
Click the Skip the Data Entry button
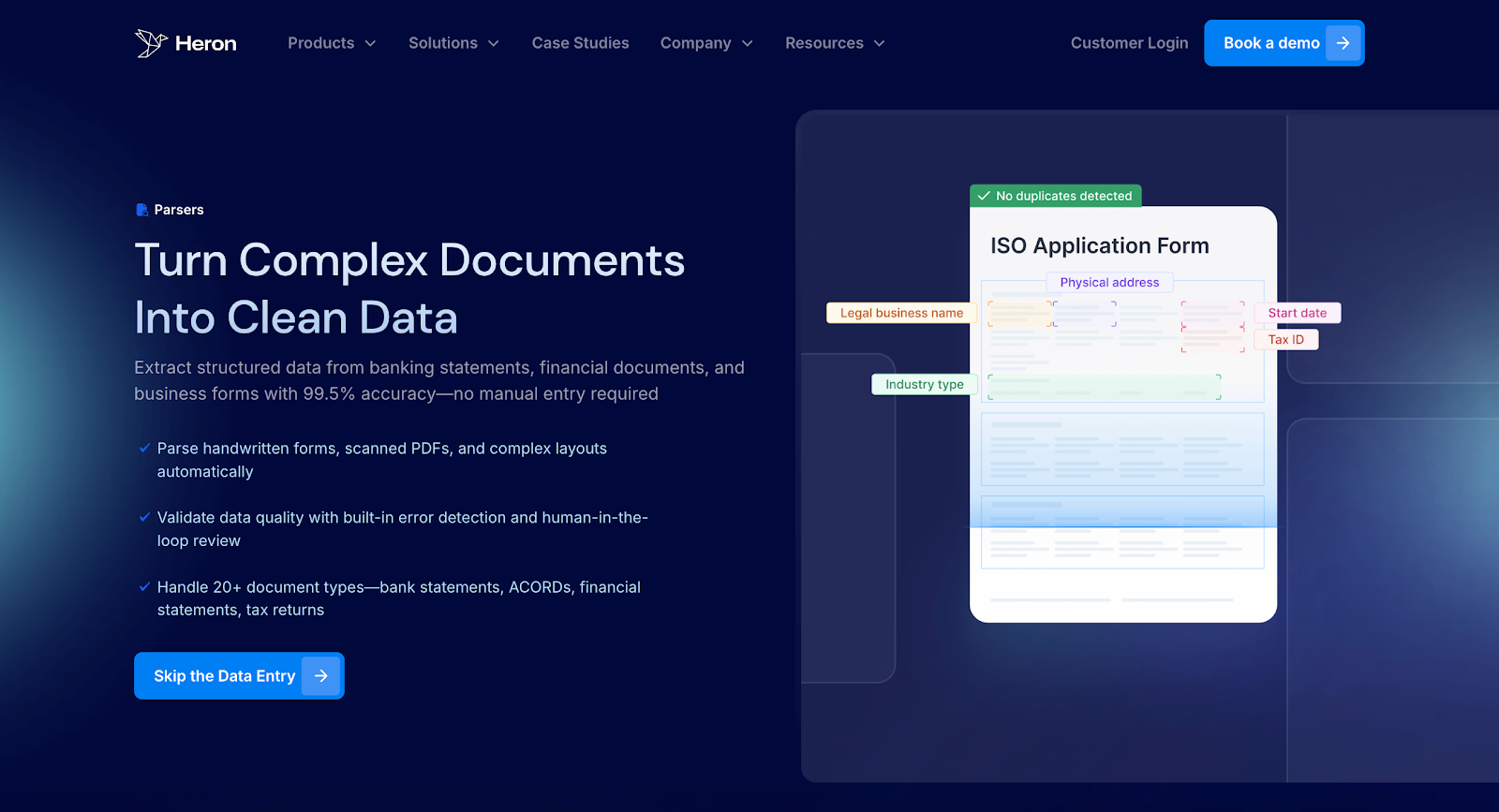(239, 675)
